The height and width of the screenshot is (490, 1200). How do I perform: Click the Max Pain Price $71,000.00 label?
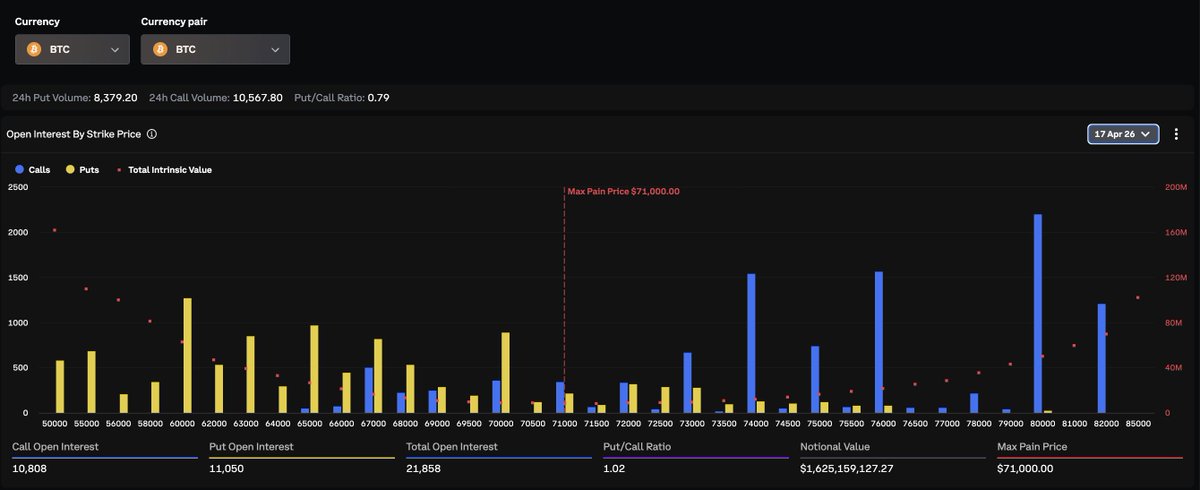click(624, 191)
